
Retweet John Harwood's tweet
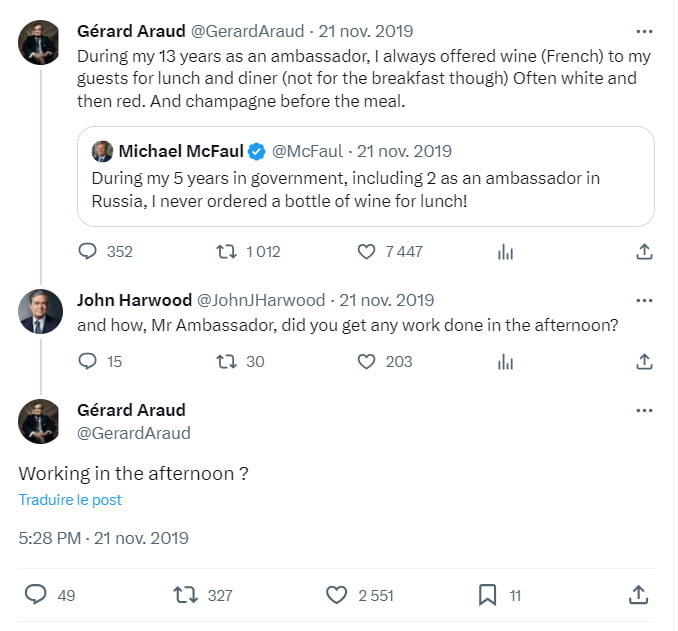point(227,361)
